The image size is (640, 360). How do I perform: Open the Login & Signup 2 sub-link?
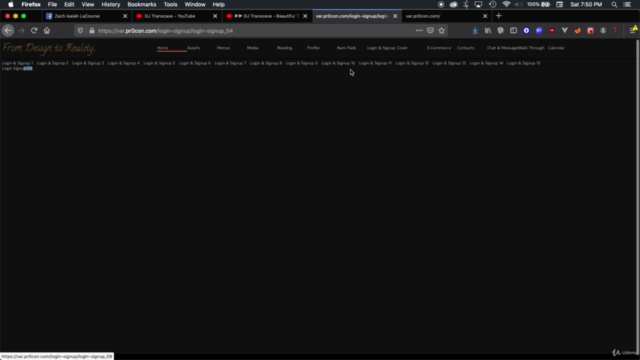53,63
